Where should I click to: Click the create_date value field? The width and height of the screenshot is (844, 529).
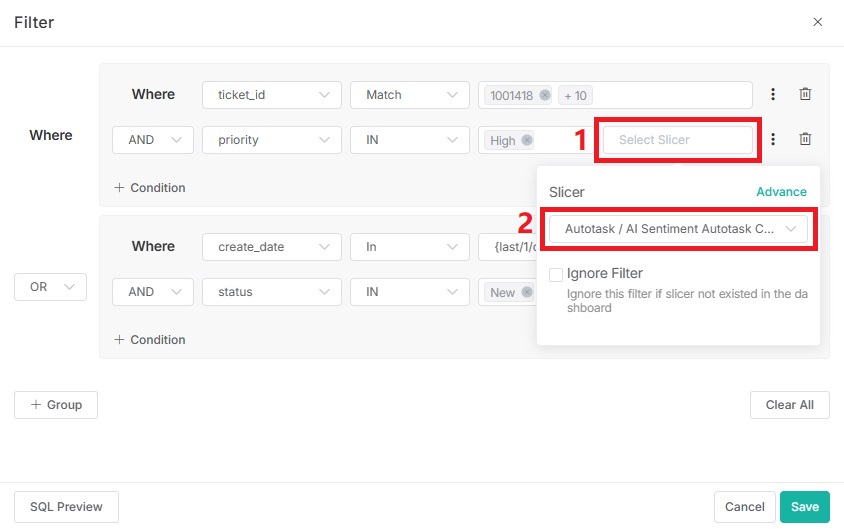point(508,247)
